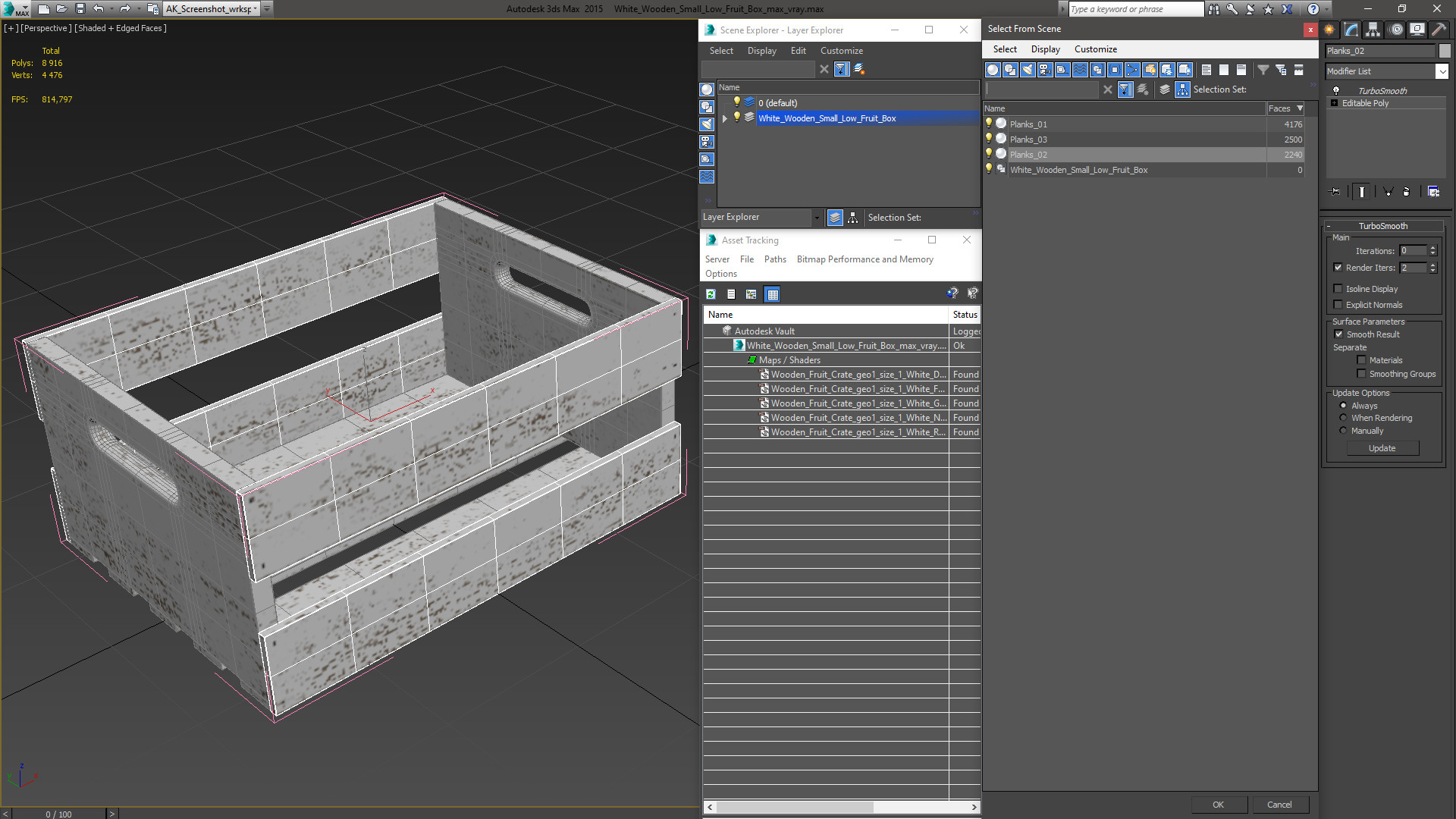Image resolution: width=1456 pixels, height=819 pixels.
Task: Open Bitmap Performance and Memory menu
Action: pyautogui.click(x=864, y=259)
